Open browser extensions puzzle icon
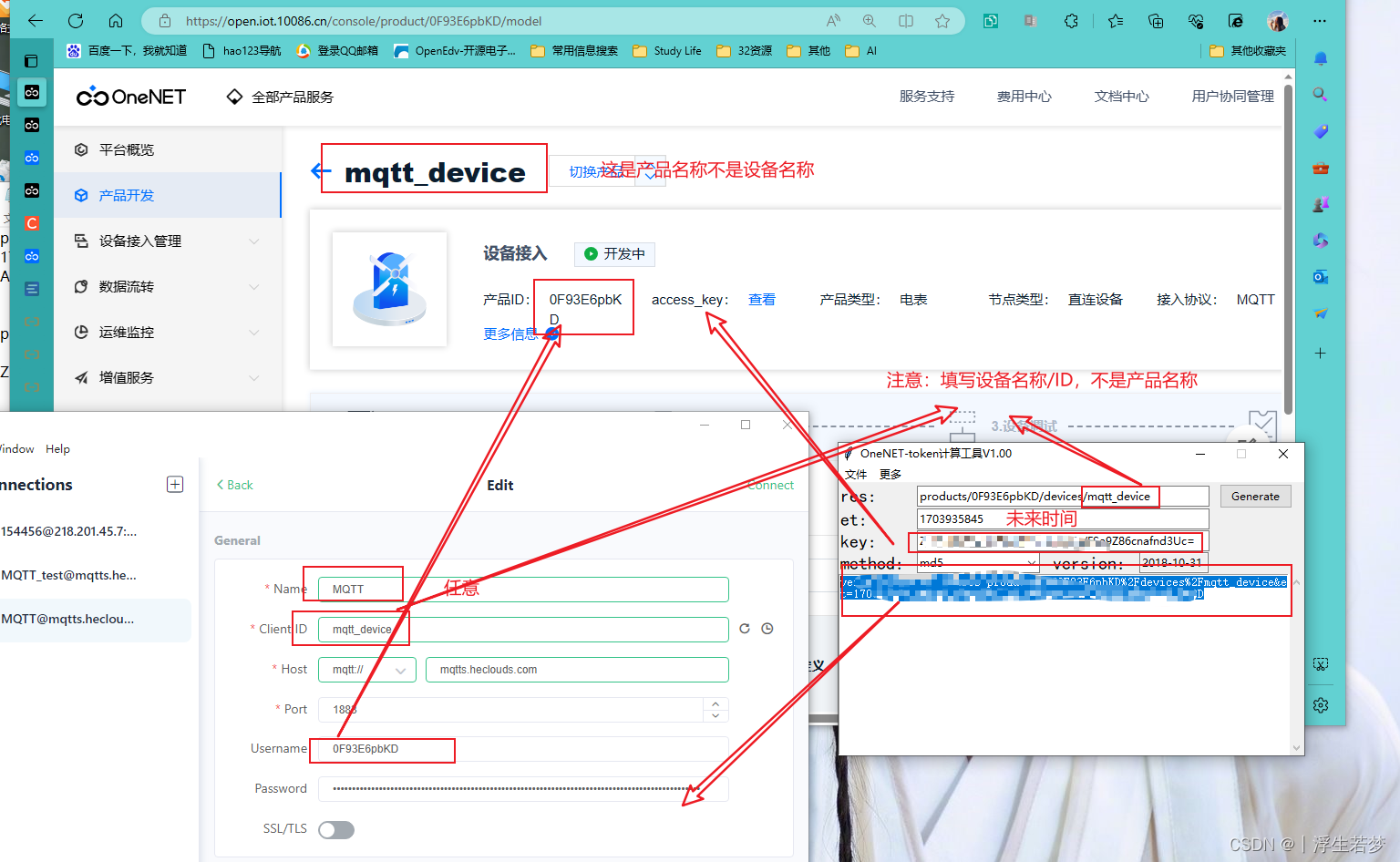 point(1072,20)
